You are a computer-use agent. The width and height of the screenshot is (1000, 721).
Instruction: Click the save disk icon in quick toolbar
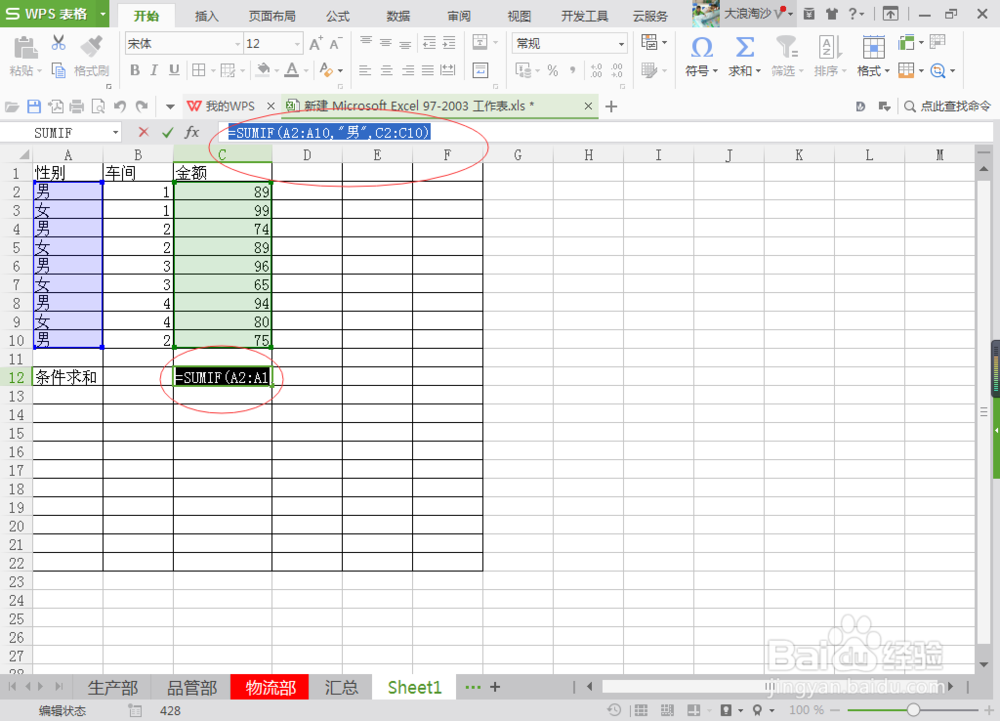[x=34, y=106]
